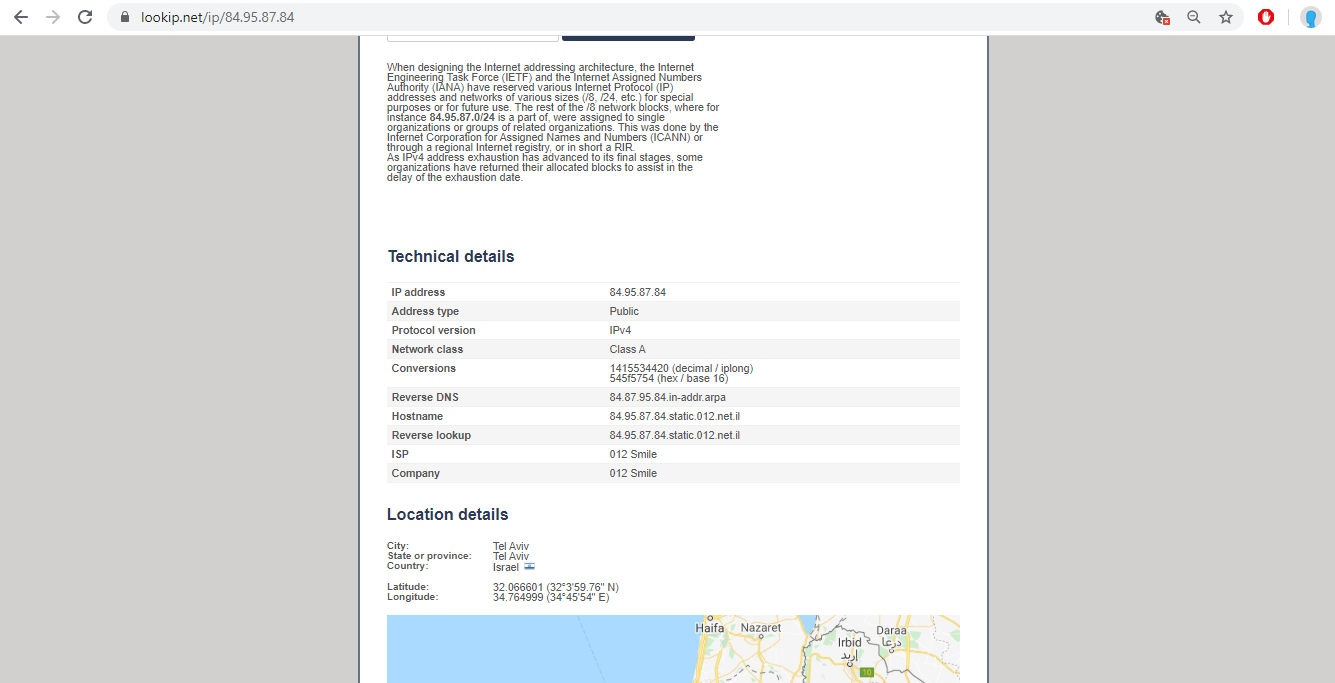Click the Haifa label on the map

[710, 628]
